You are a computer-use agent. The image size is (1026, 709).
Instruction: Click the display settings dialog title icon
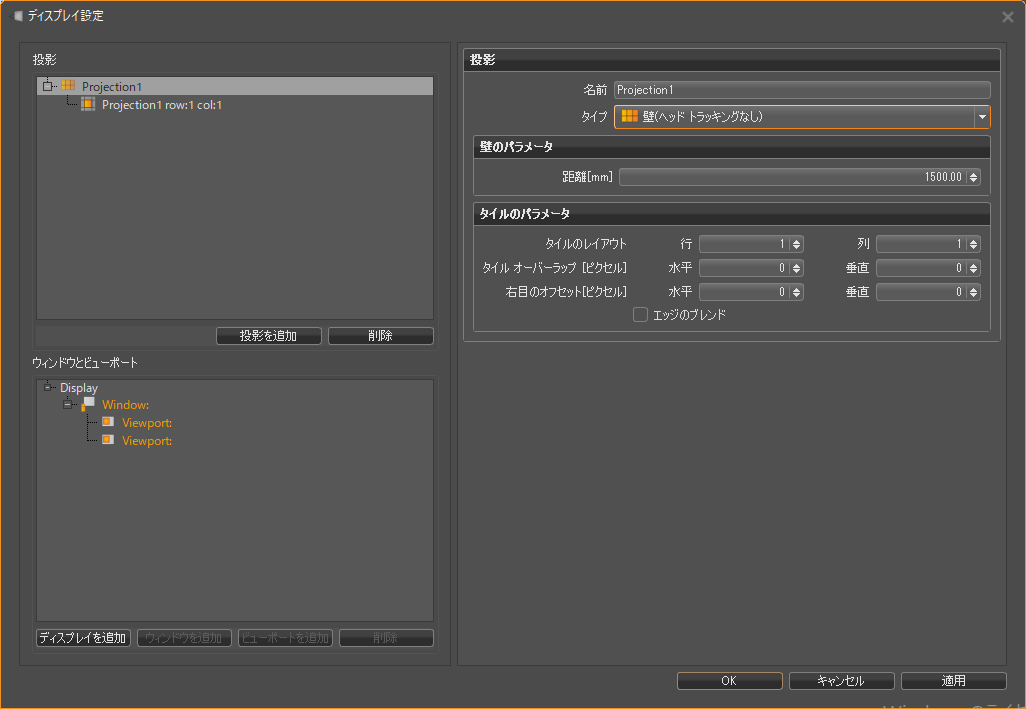click(18, 16)
